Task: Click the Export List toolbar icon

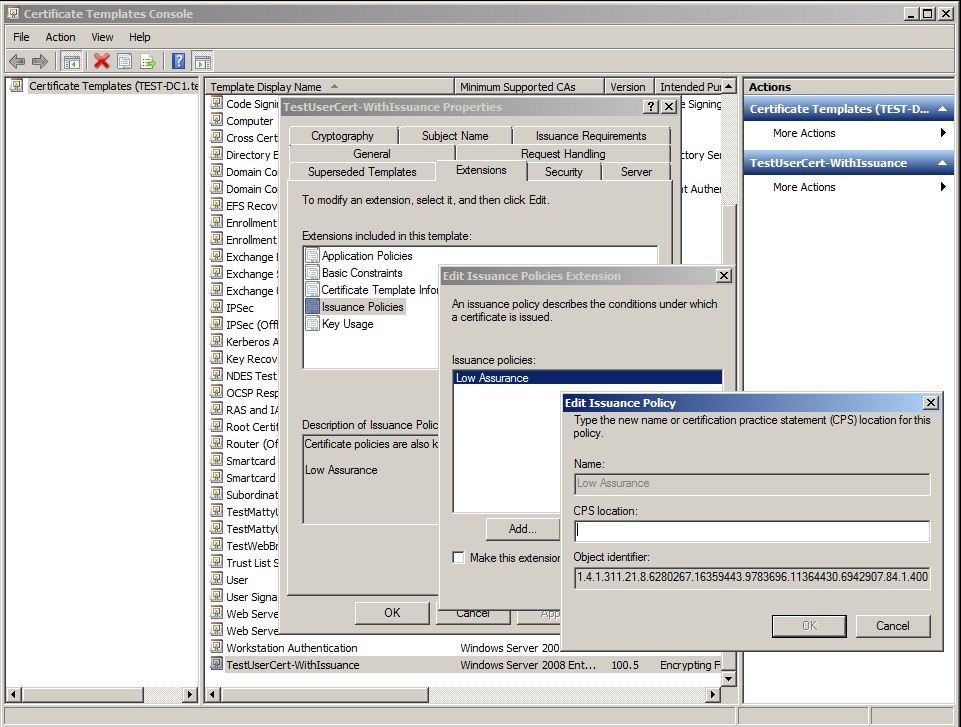Action: click(148, 61)
